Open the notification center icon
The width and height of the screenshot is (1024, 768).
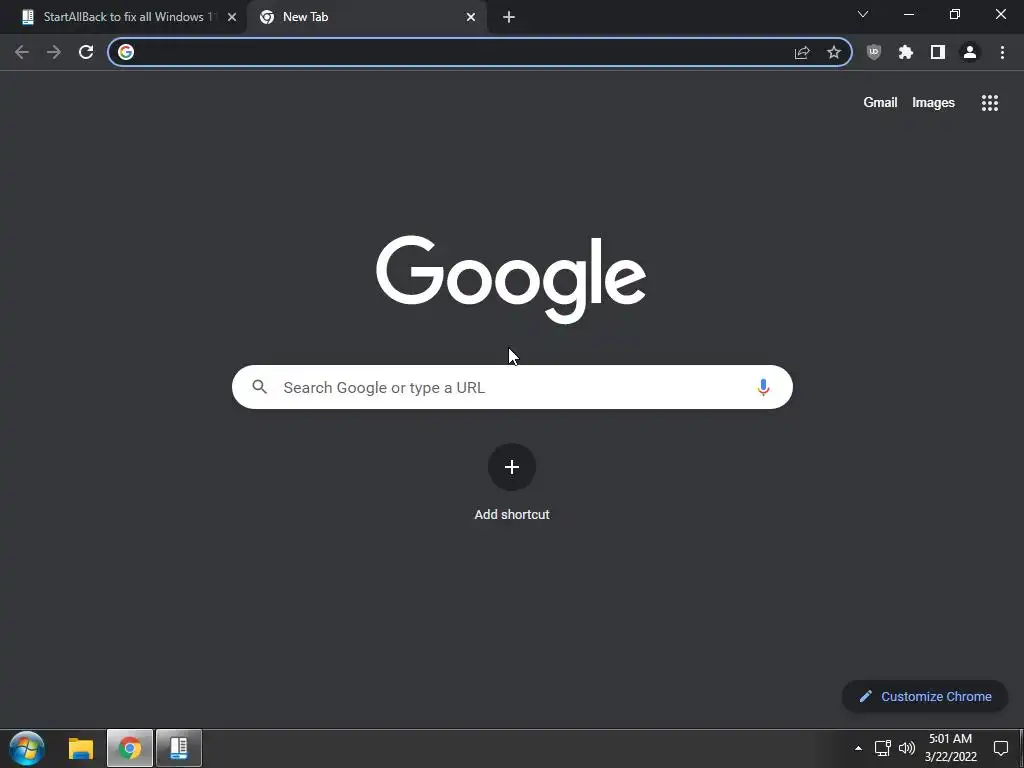(1000, 748)
